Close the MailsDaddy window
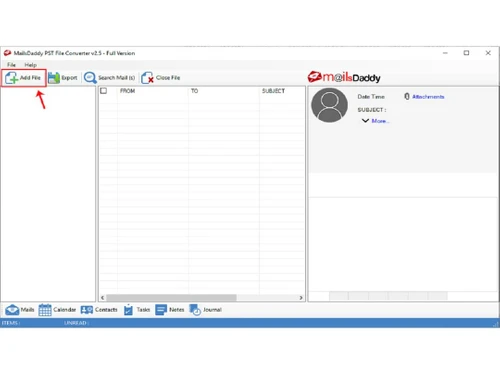This screenshot has height=375, width=500. point(488,53)
